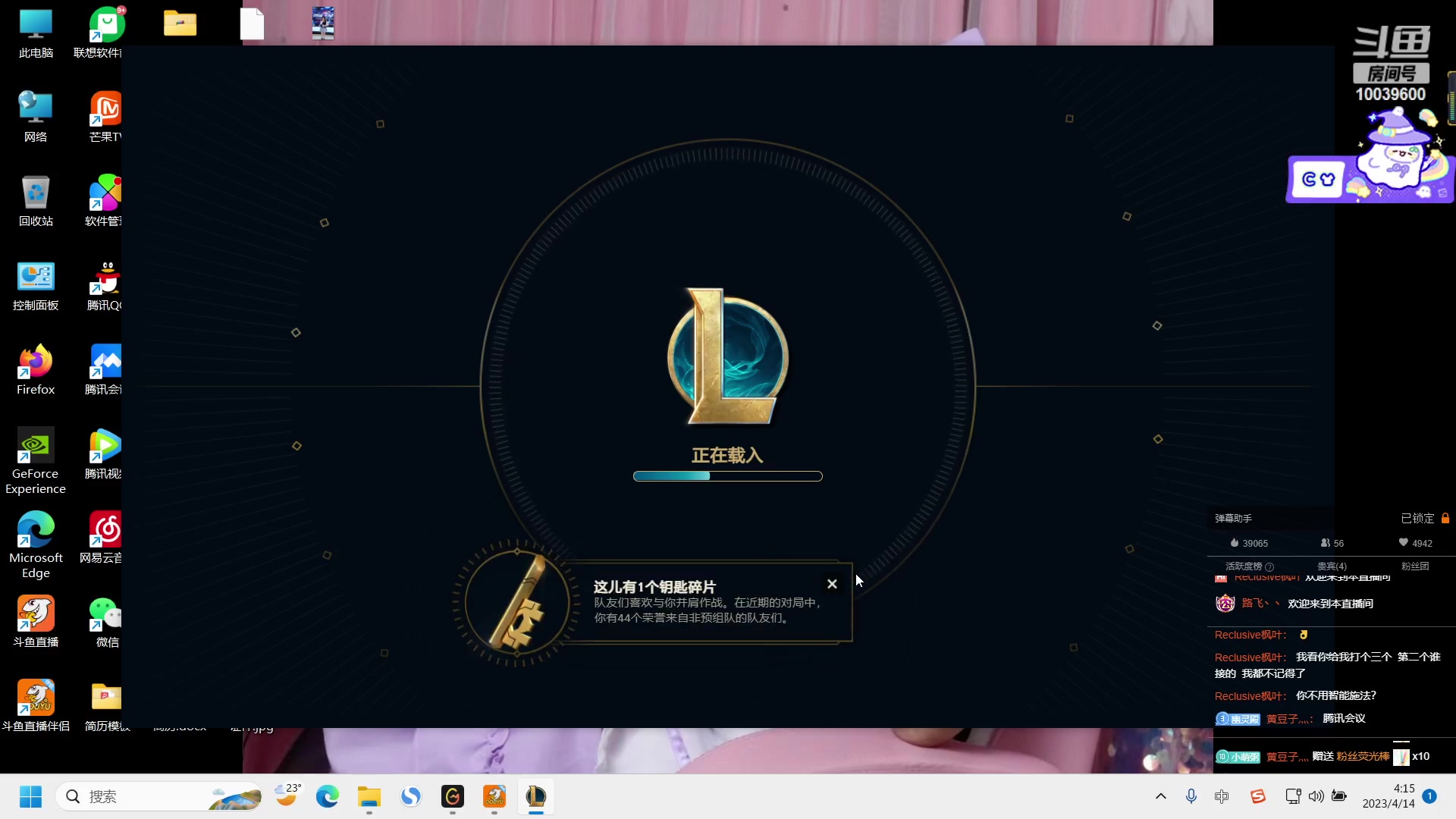Open the Windows Start menu
The height and width of the screenshot is (819, 1456).
pos(30,796)
